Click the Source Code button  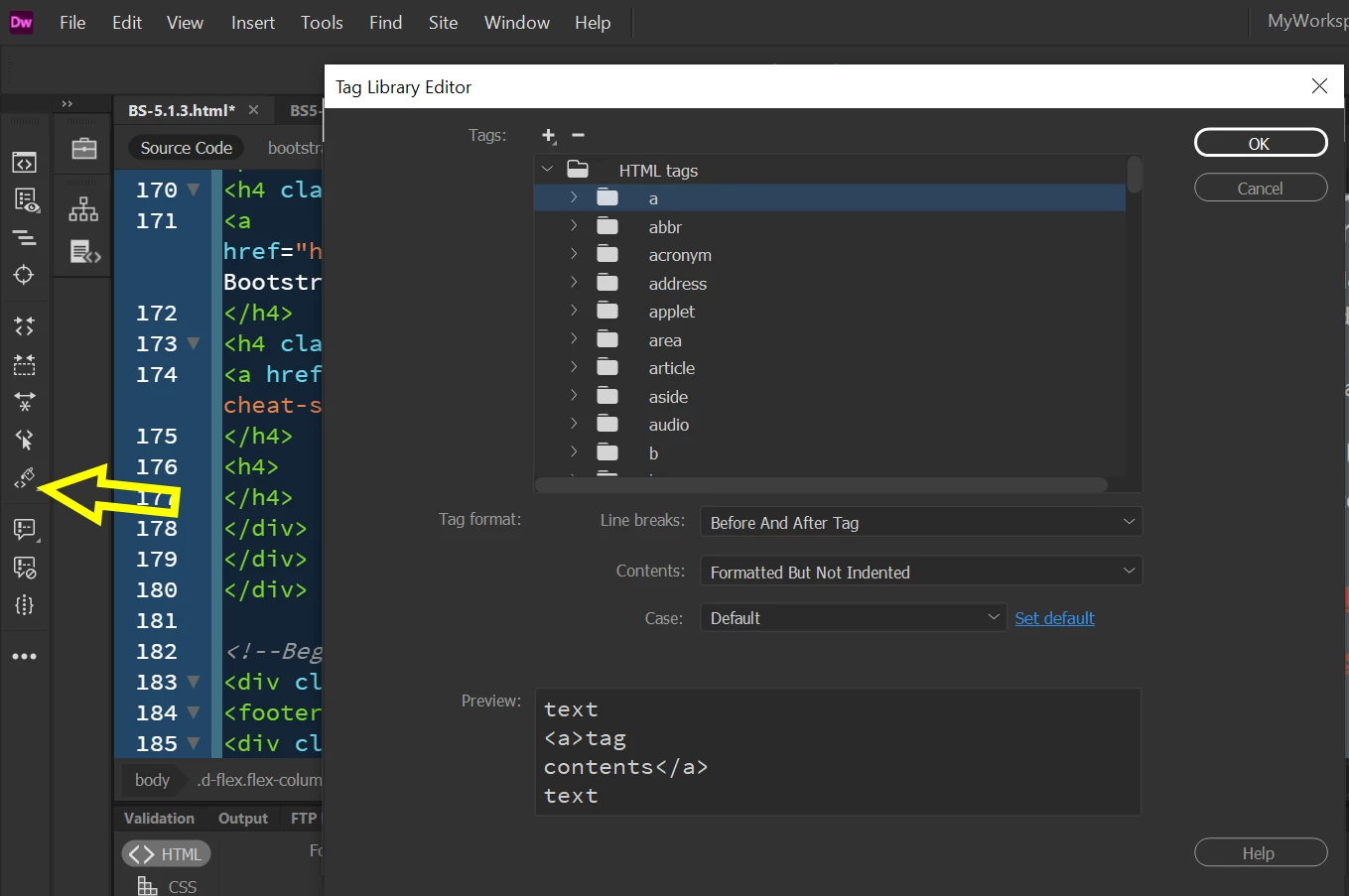186,148
